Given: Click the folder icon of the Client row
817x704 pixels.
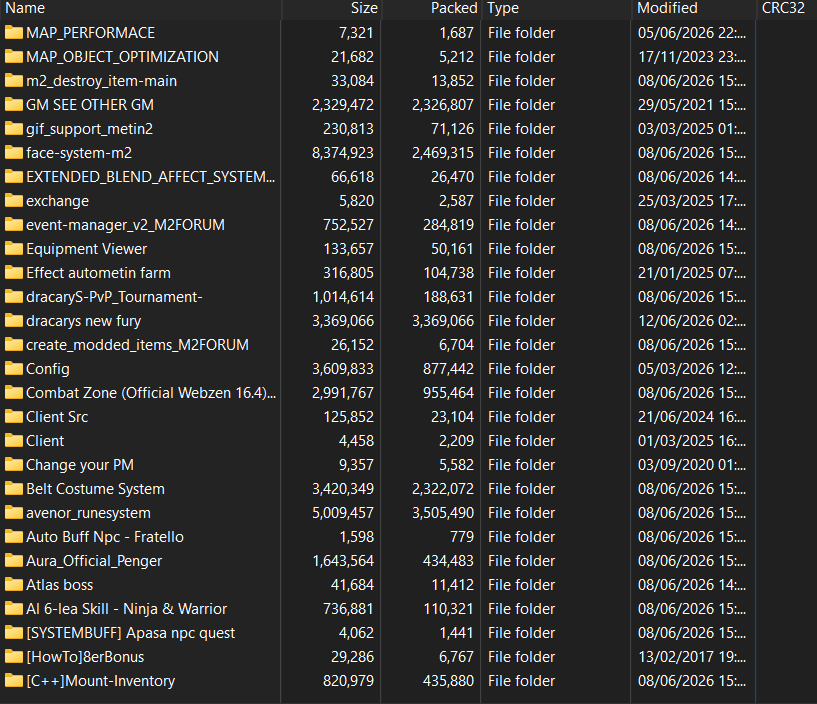Looking at the screenshot, I should point(14,440).
